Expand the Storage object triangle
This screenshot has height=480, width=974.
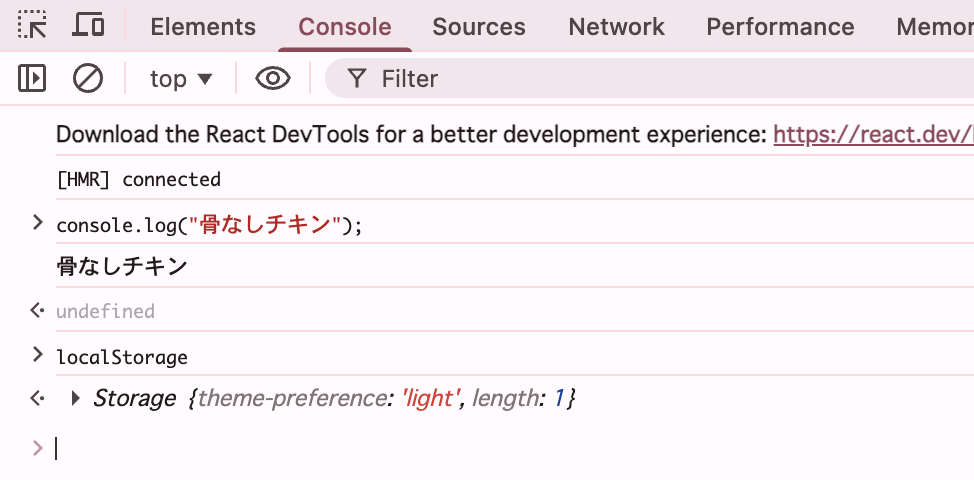pos(76,399)
